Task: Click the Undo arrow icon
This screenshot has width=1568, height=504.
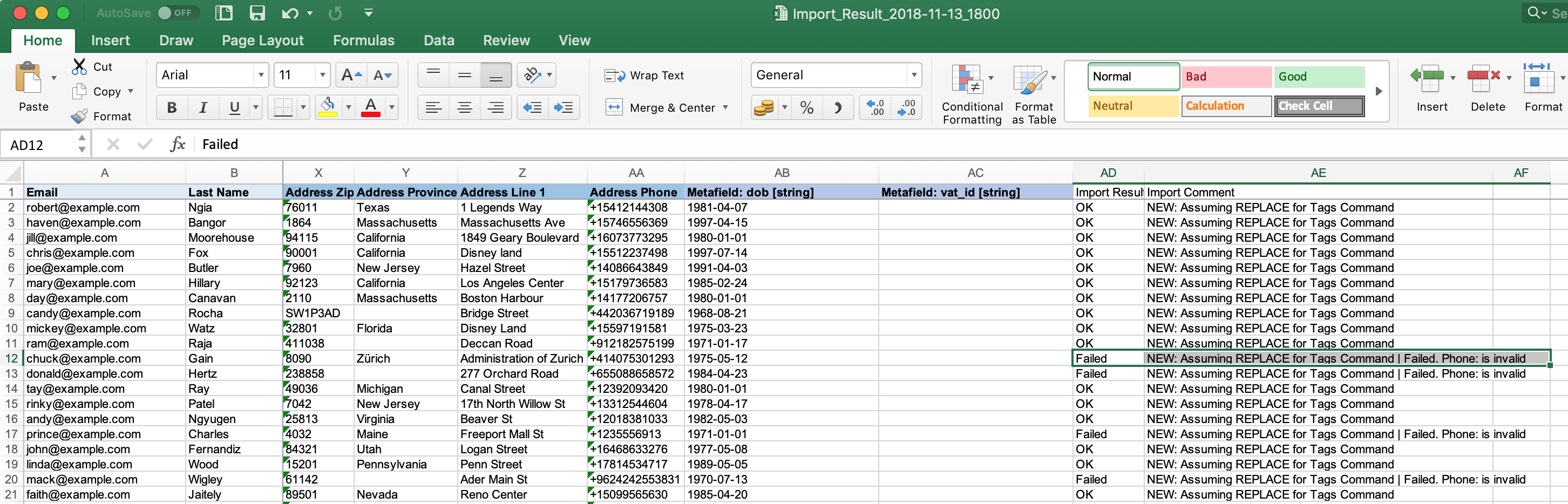Action: [290, 13]
